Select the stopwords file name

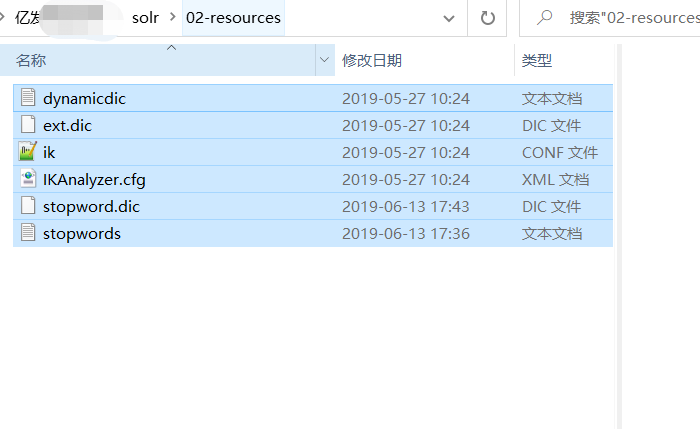point(82,233)
